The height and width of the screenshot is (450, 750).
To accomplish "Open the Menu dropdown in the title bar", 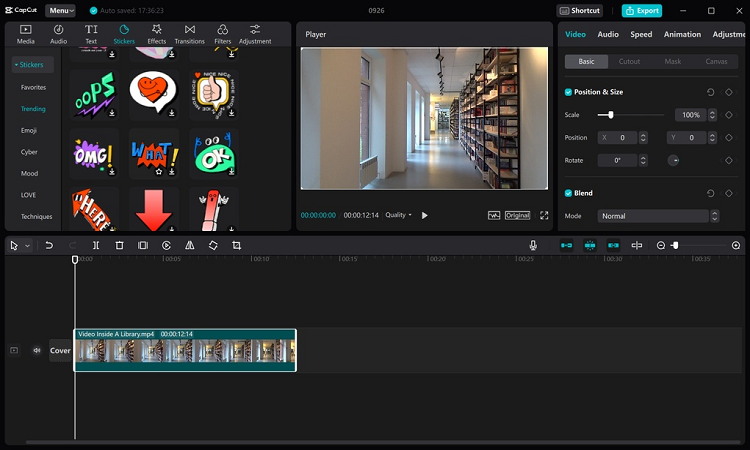I will click(x=60, y=10).
